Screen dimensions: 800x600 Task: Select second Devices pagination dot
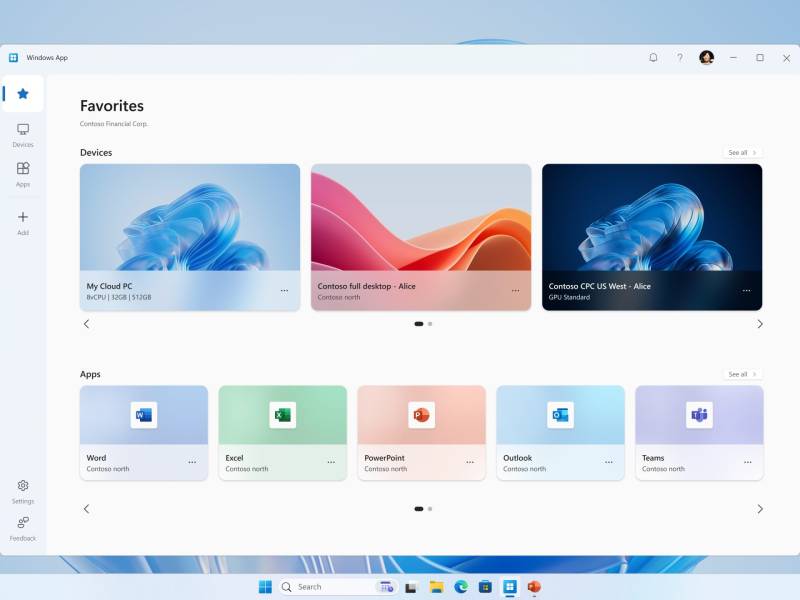click(430, 324)
